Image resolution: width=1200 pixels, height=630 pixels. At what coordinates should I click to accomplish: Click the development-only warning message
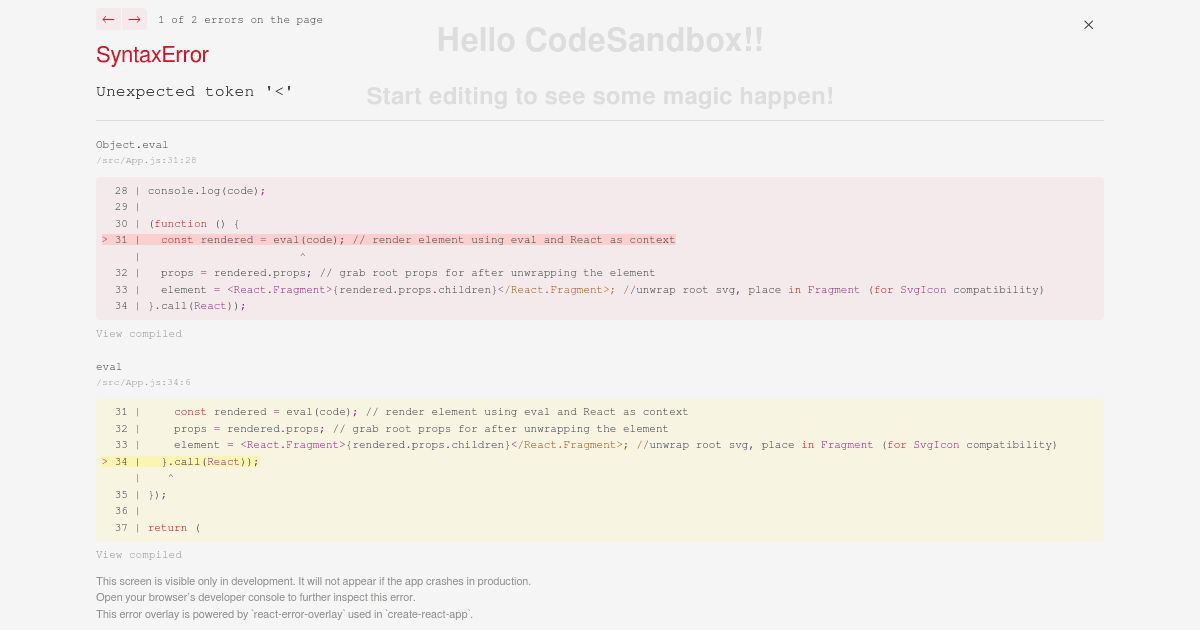[313, 580]
